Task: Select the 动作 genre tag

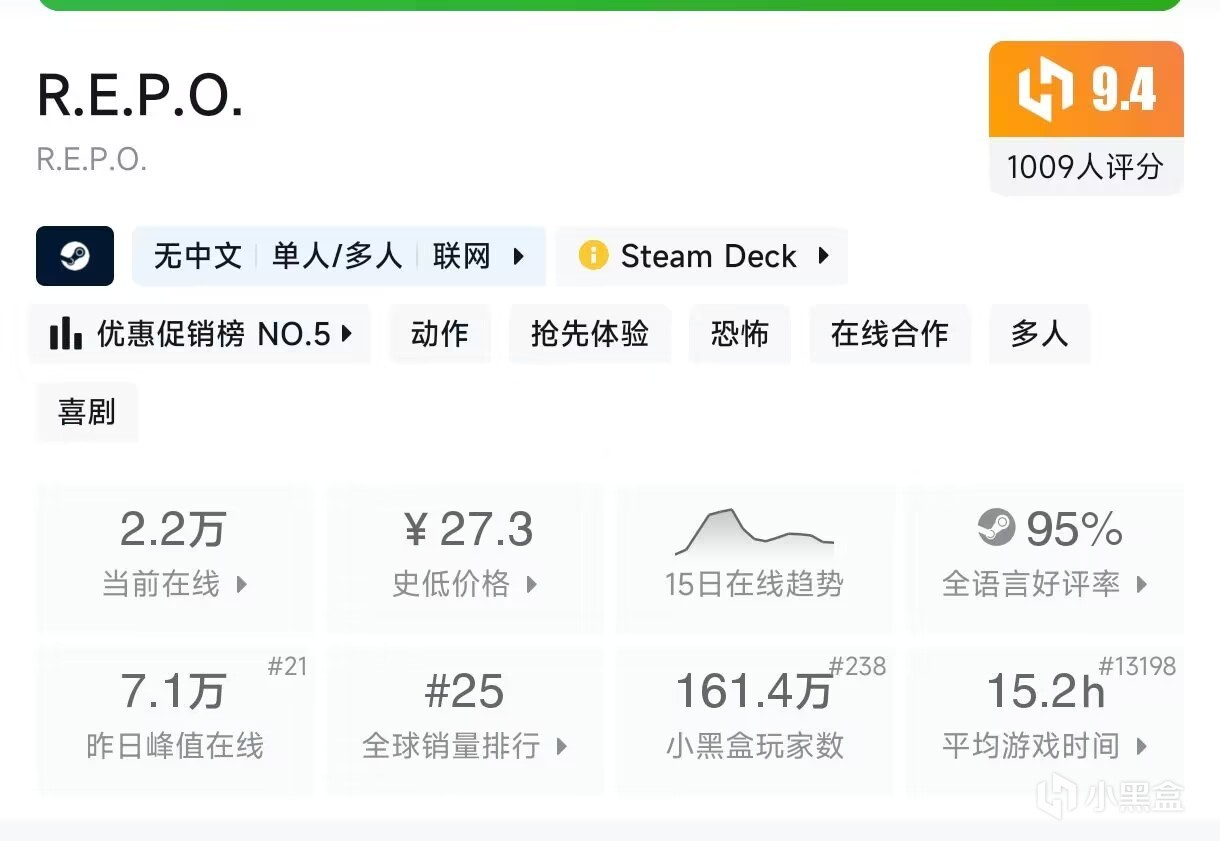Action: point(439,334)
